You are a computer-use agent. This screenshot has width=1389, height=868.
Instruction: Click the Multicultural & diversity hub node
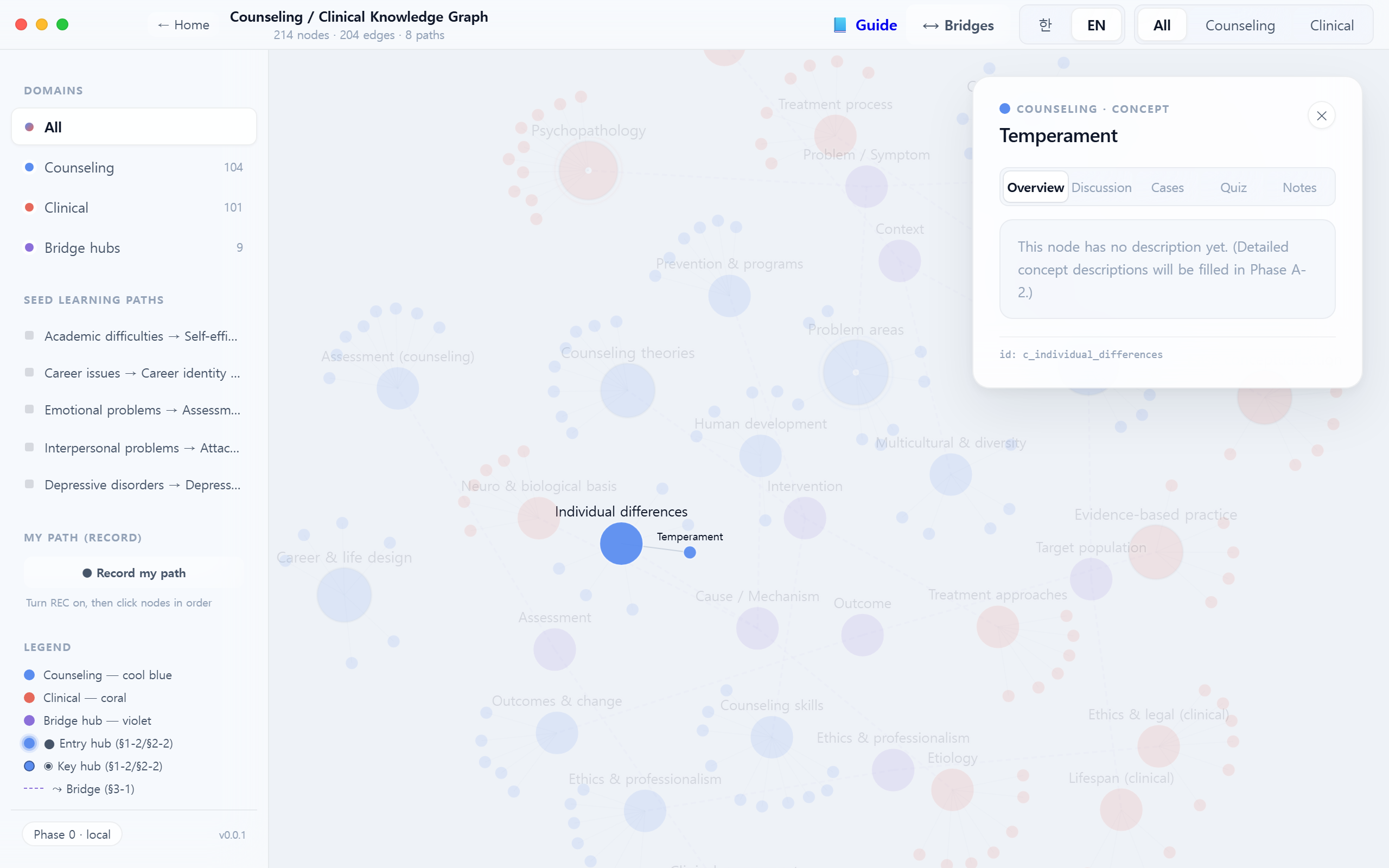pos(951,474)
